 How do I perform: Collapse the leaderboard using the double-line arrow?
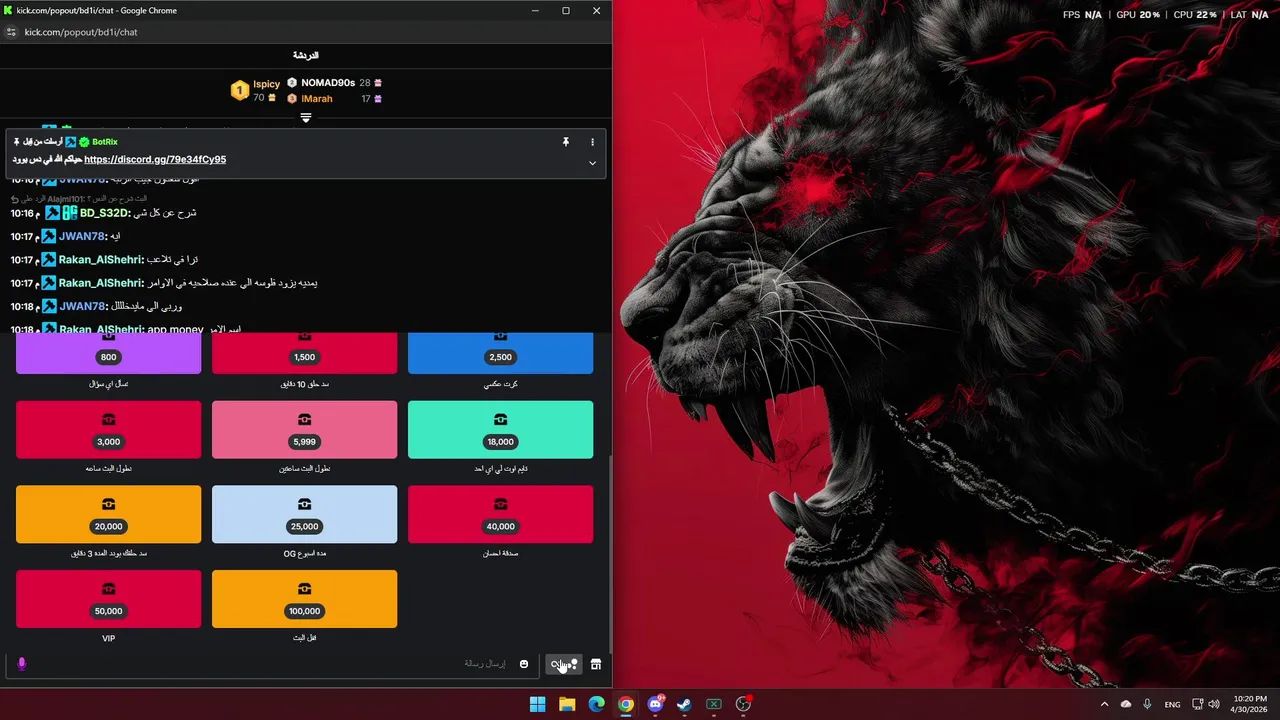[x=306, y=118]
